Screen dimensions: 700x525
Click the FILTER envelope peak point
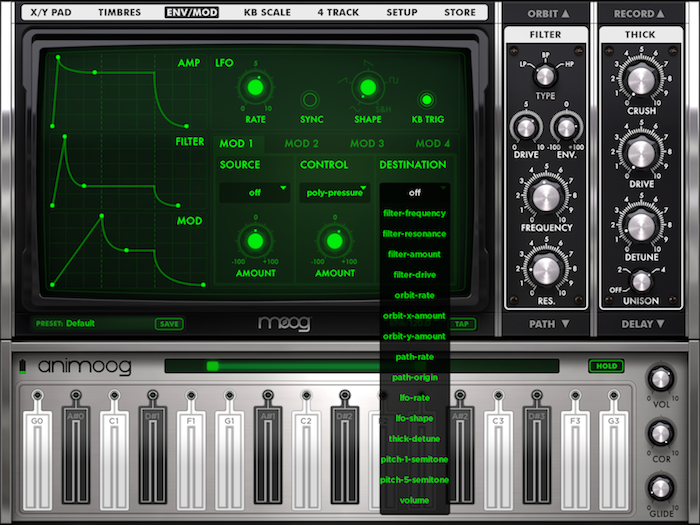(65, 137)
